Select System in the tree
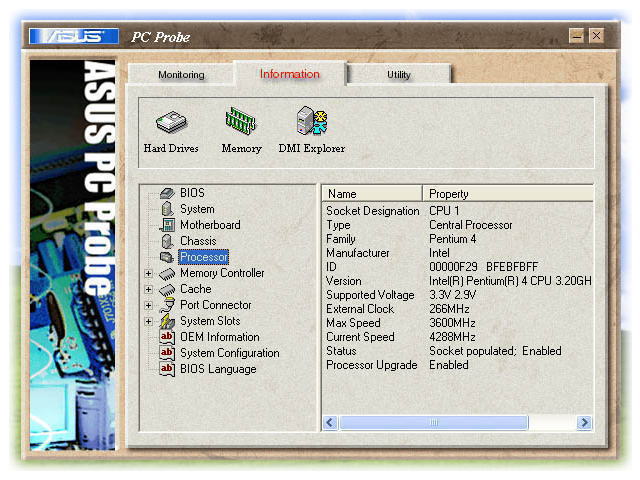This screenshot has width=640, height=480. 197,209
